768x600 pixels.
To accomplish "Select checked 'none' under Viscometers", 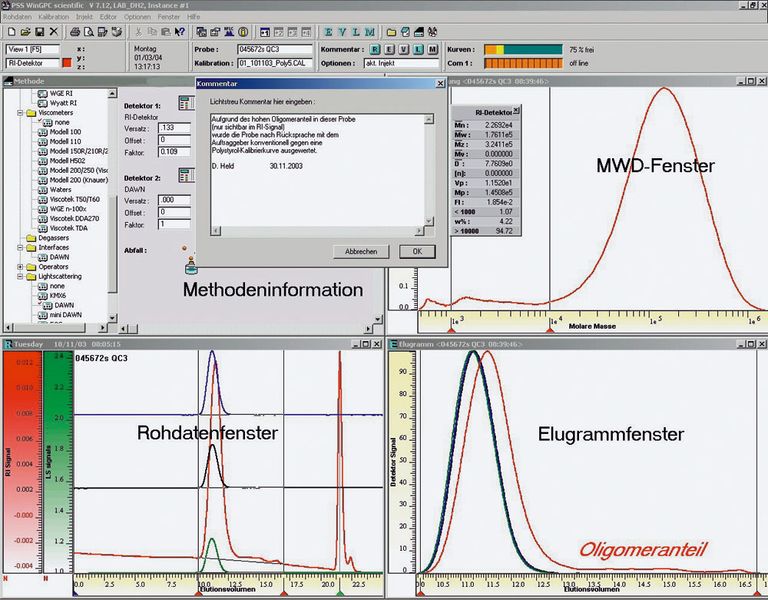I will point(62,122).
